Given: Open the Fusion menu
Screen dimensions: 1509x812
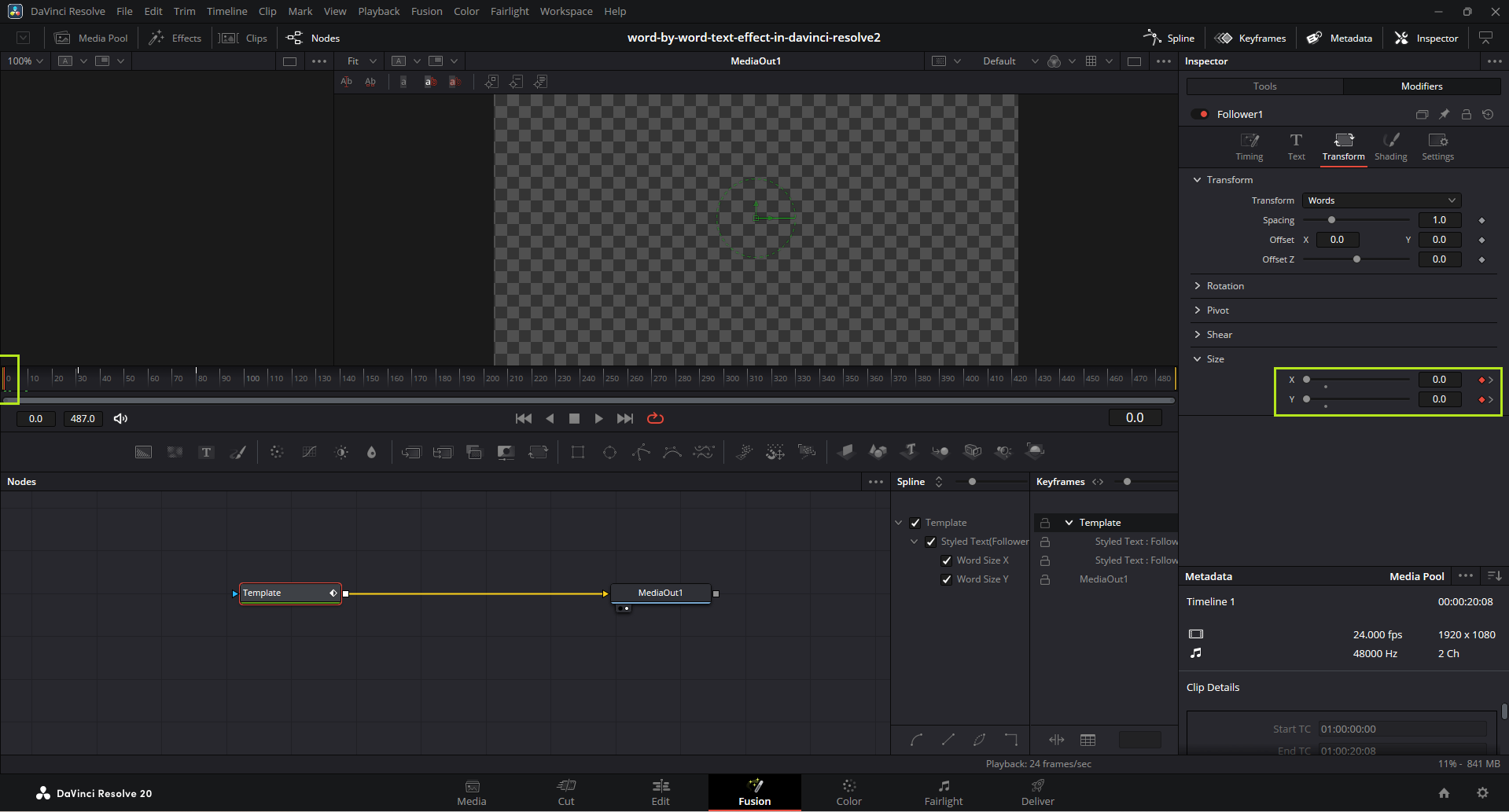Looking at the screenshot, I should pyautogui.click(x=426, y=11).
